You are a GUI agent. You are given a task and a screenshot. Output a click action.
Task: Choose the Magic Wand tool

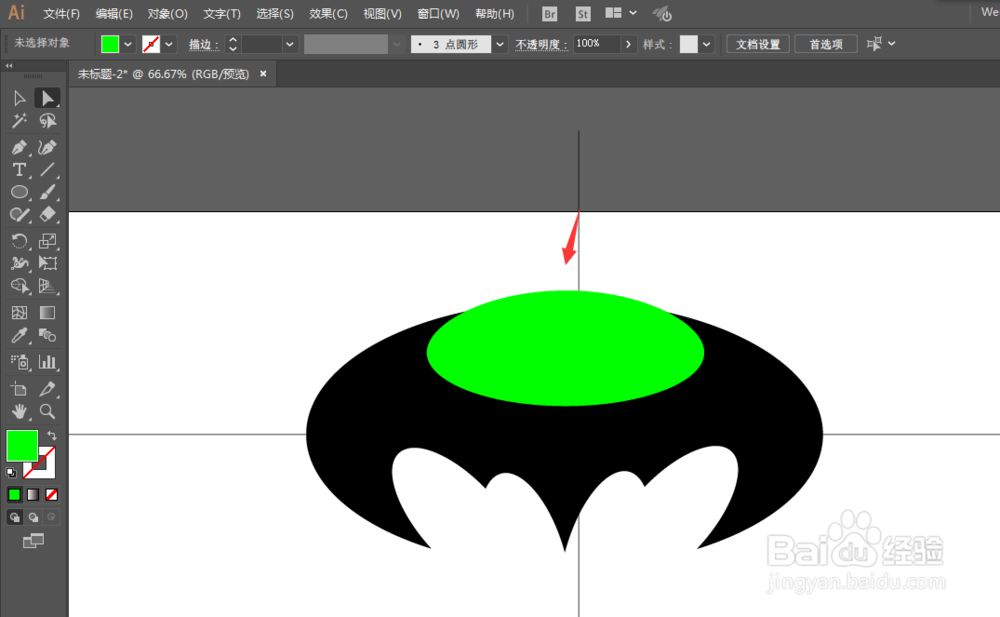tap(18, 120)
